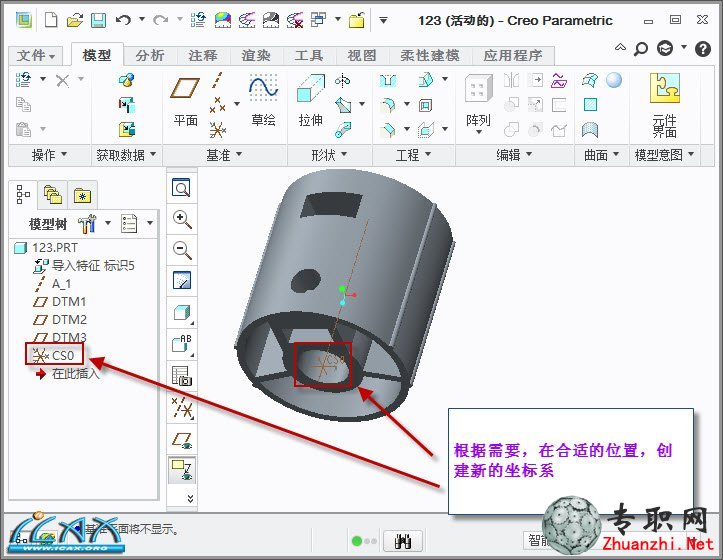Select the Sketch (草绘) tool
This screenshot has width=723, height=560.
[263, 101]
